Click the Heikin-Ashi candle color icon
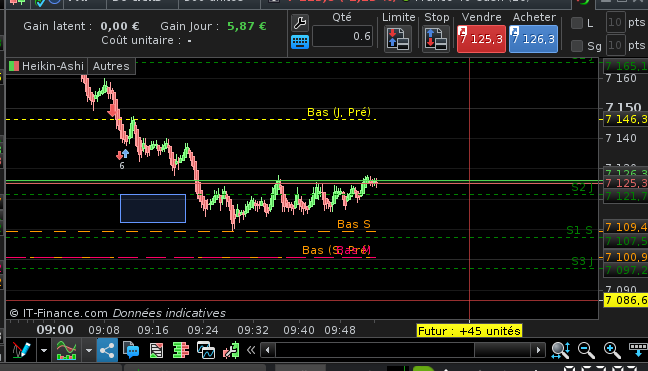The width and height of the screenshot is (648, 371). click(14, 66)
